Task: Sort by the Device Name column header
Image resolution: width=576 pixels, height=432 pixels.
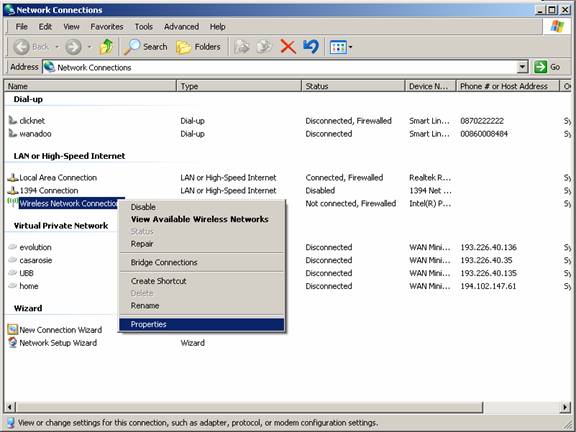Action: 430,86
